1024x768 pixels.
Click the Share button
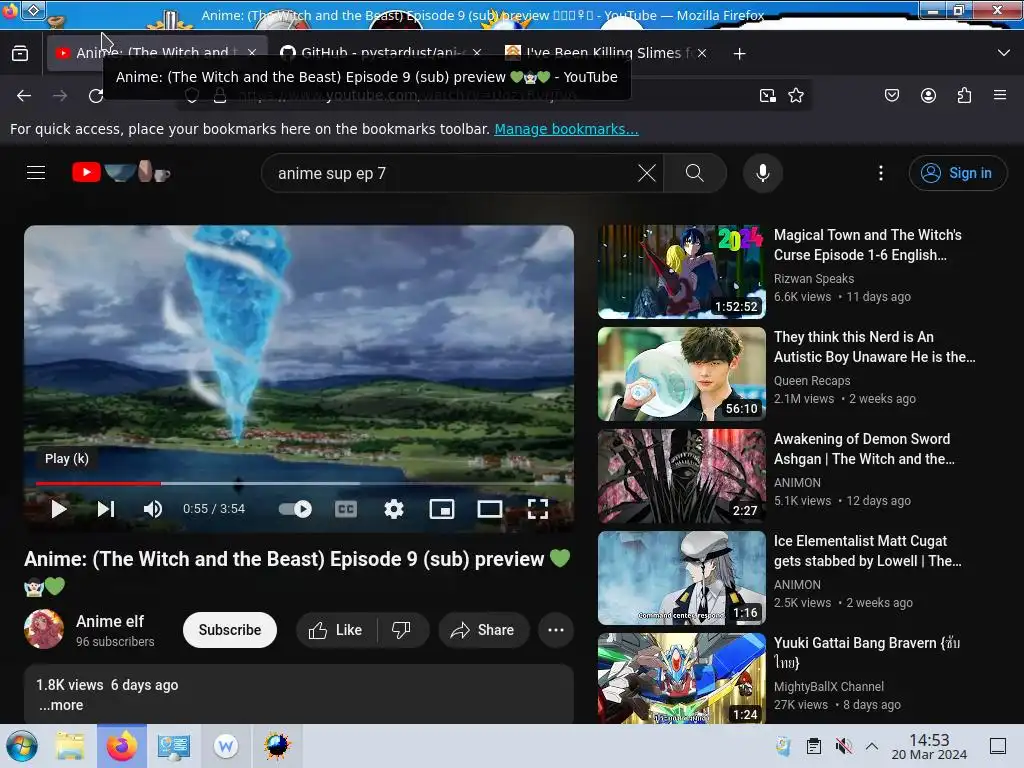point(483,630)
